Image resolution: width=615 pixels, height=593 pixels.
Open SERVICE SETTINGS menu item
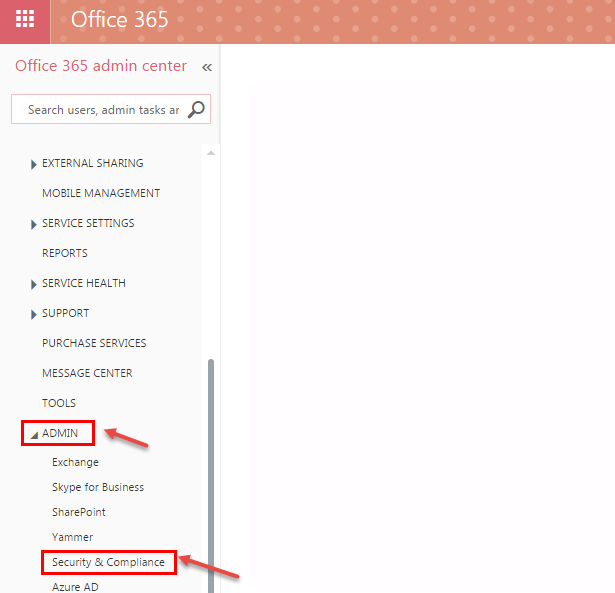click(x=88, y=223)
